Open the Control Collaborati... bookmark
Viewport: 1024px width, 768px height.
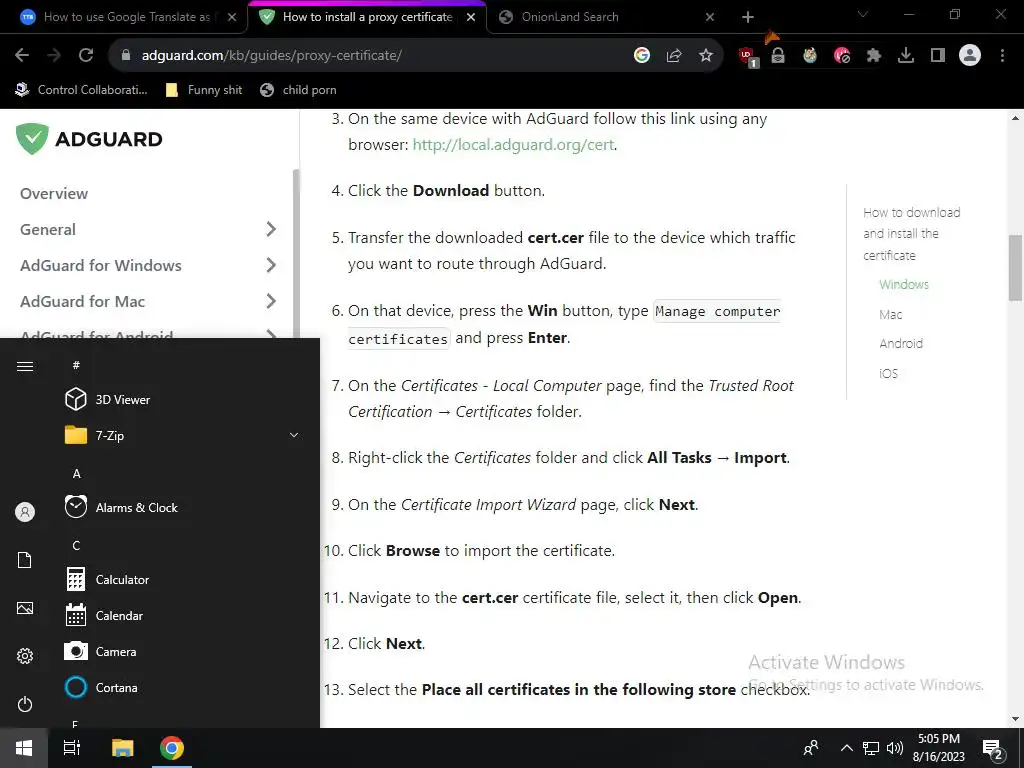82,90
